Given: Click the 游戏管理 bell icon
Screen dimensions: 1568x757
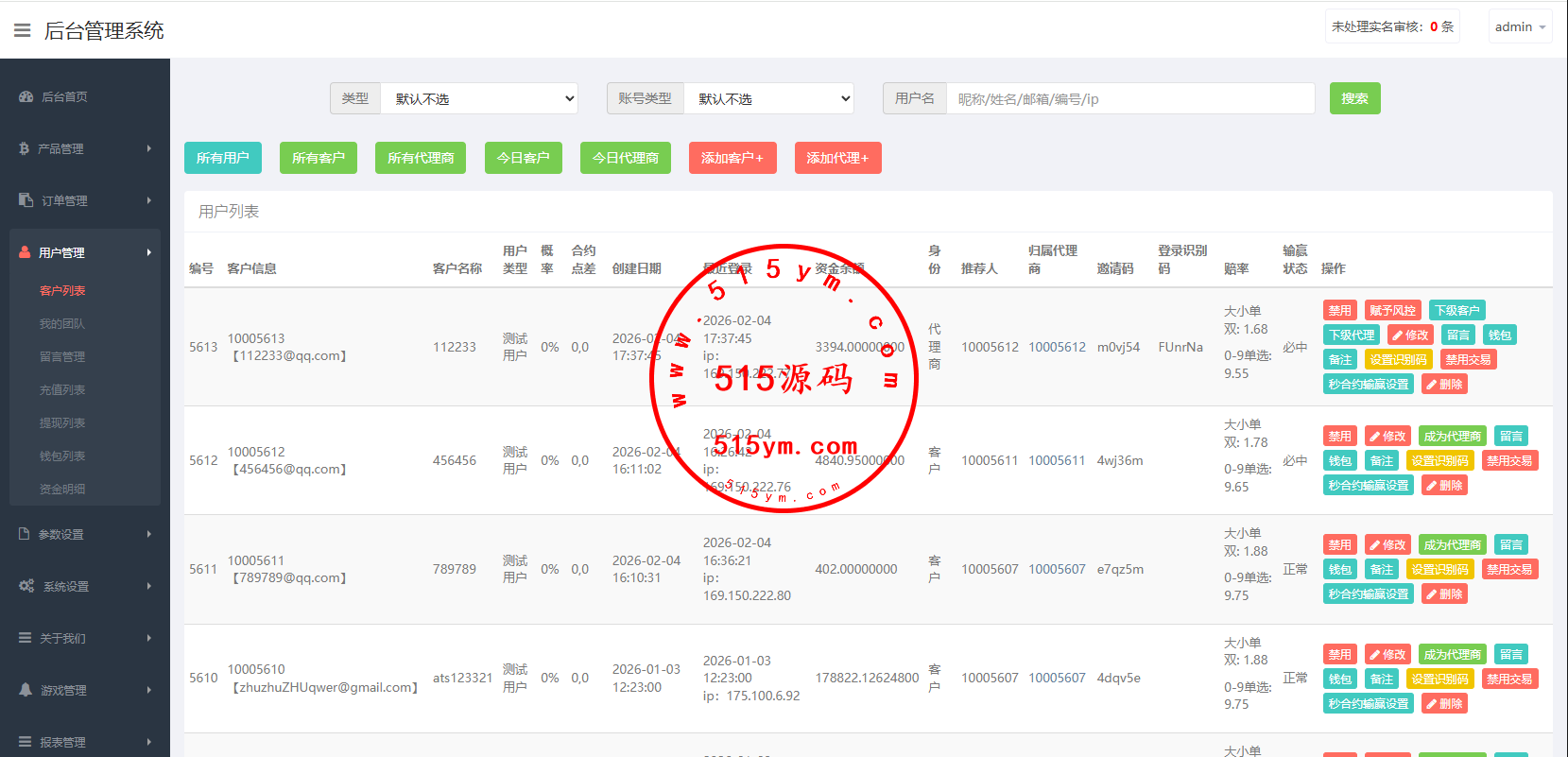Looking at the screenshot, I should coord(26,690).
